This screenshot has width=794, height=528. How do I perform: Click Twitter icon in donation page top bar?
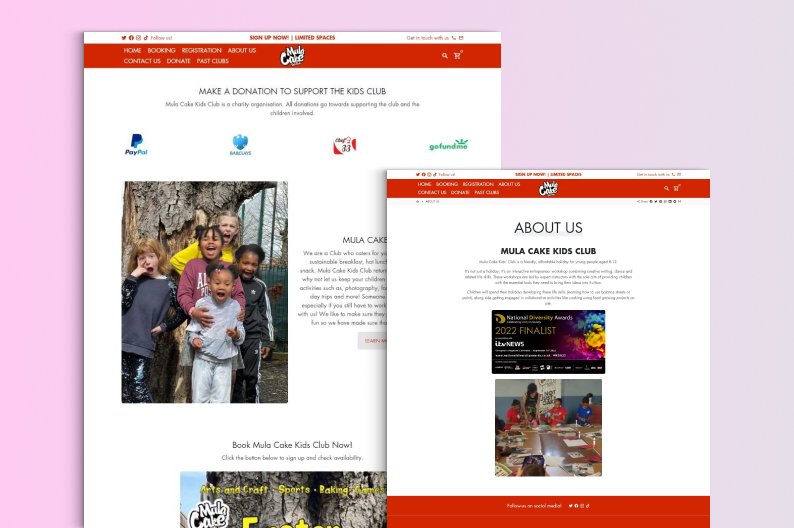pos(124,38)
